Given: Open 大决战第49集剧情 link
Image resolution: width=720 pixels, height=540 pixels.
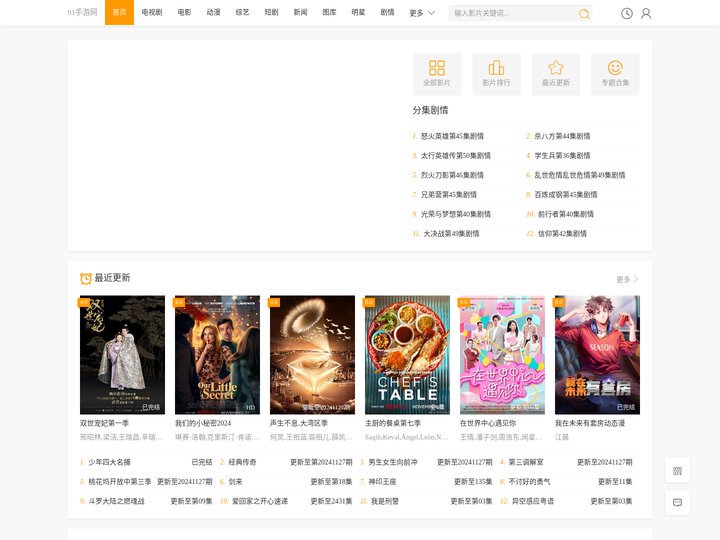Looking at the screenshot, I should pyautogui.click(x=451, y=234).
